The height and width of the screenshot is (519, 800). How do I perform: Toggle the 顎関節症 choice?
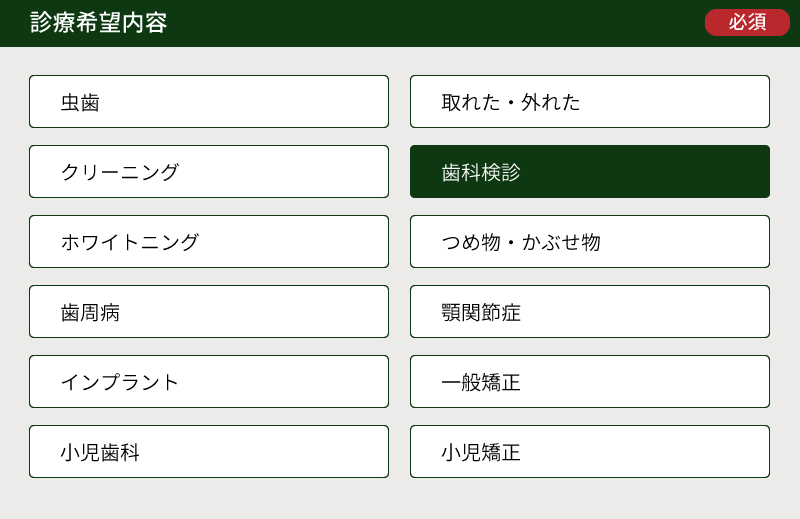(x=589, y=312)
